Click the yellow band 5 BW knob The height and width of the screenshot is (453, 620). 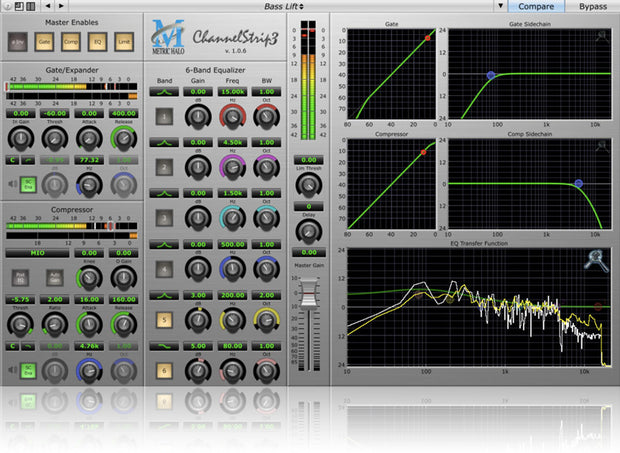coord(267,320)
